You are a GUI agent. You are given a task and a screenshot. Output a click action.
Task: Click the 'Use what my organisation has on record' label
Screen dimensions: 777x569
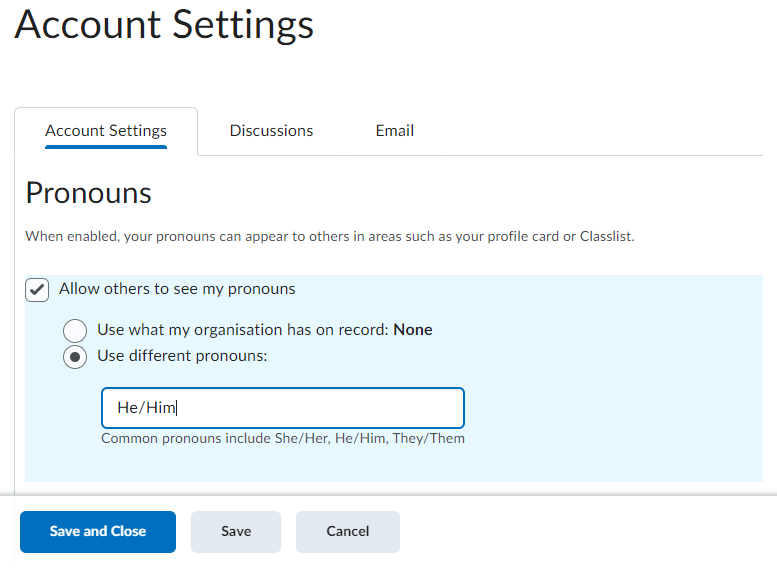pyautogui.click(x=243, y=329)
